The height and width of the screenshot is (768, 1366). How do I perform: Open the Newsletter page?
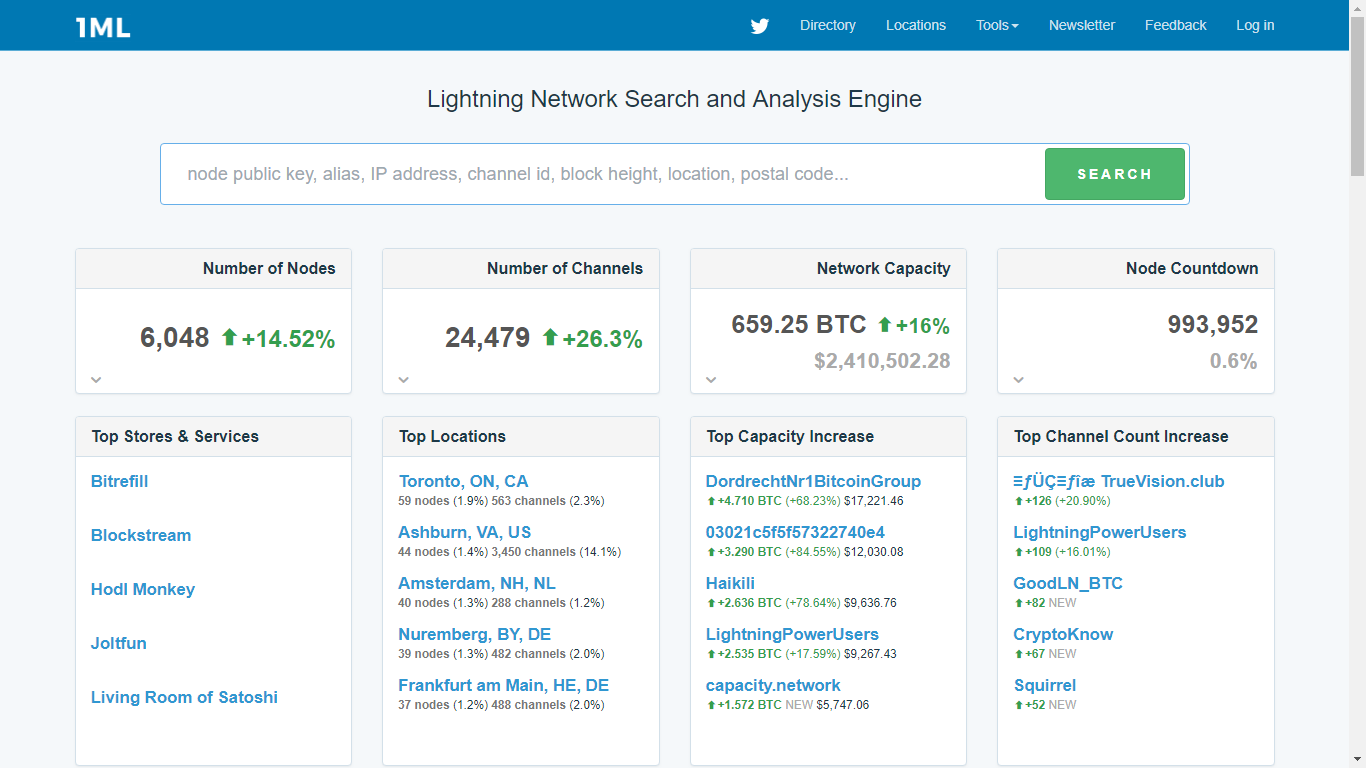(x=1081, y=25)
